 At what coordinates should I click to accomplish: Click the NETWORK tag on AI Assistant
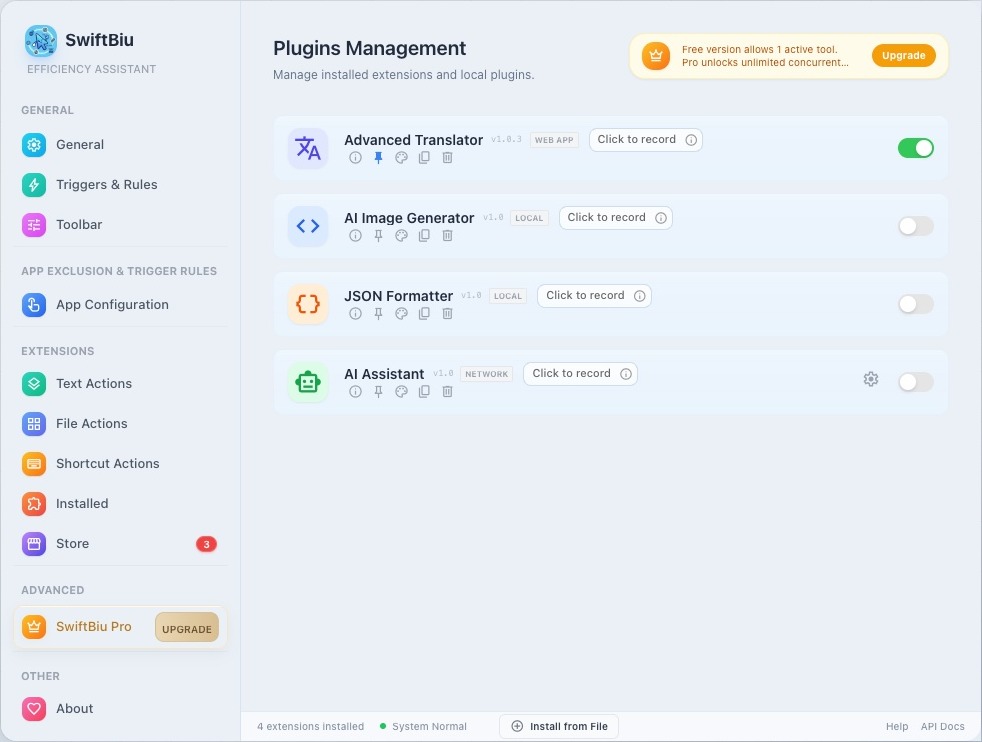point(487,374)
